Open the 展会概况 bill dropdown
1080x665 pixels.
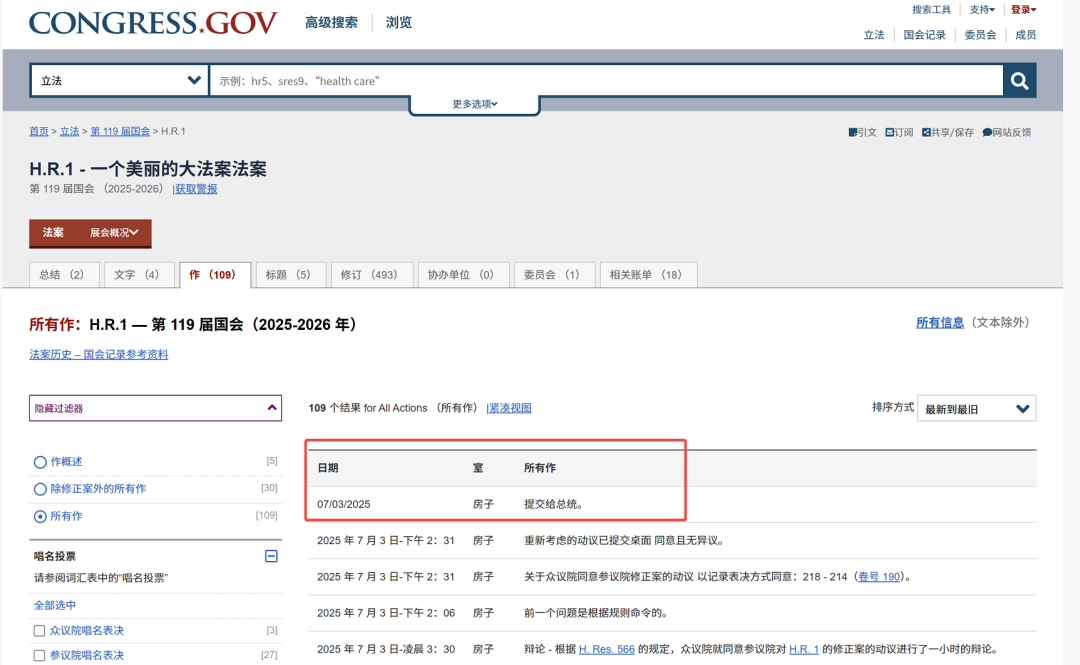pos(114,233)
